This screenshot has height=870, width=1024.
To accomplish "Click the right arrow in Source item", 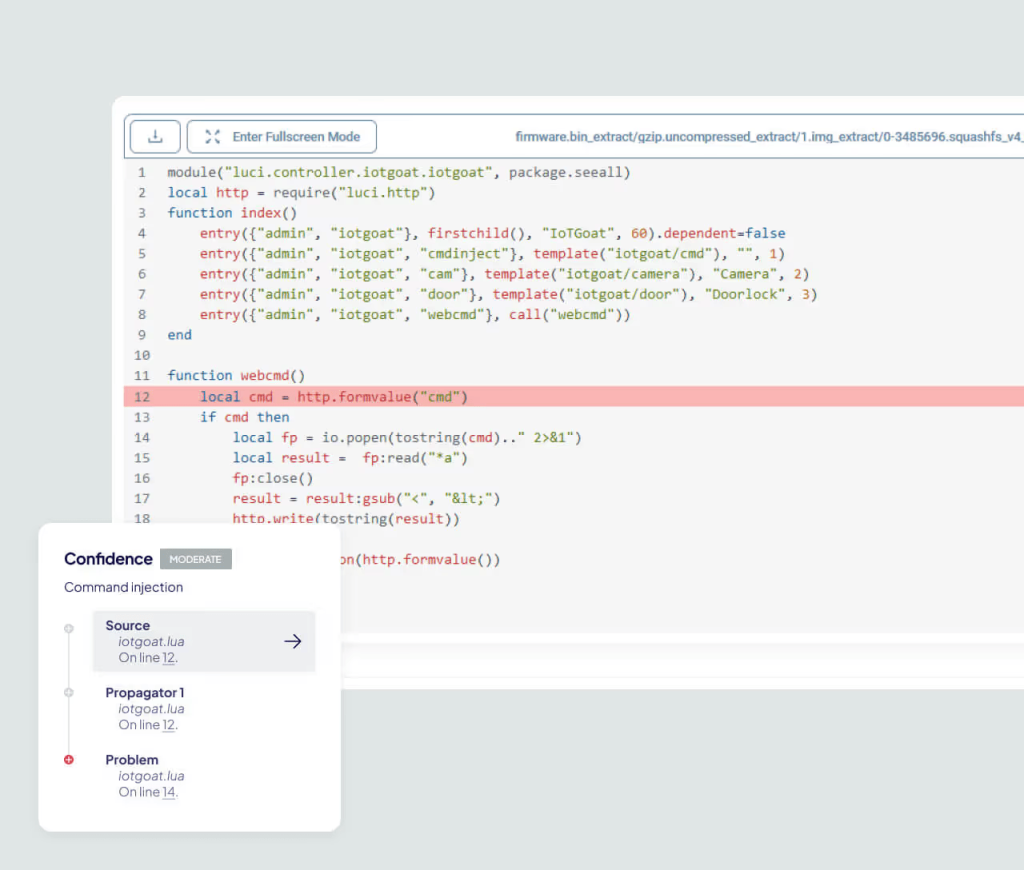I will (292, 642).
